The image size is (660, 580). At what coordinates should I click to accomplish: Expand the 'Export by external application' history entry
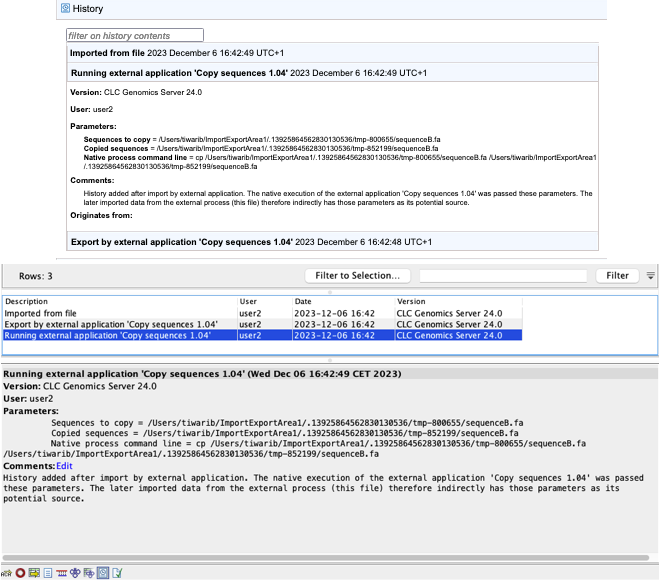[x=180, y=242]
